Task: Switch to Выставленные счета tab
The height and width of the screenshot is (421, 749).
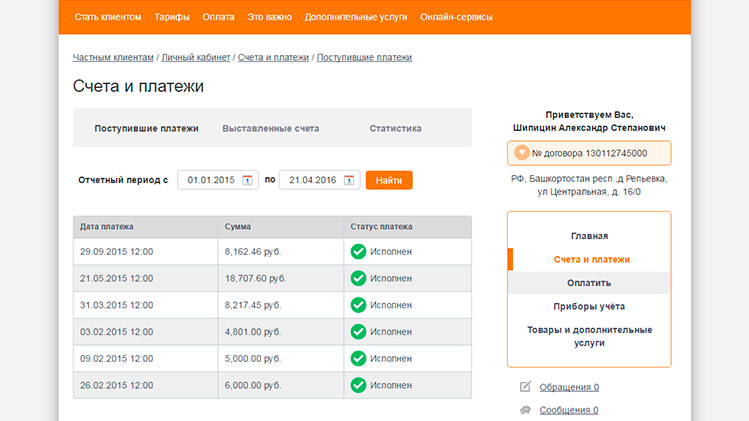Action: (x=271, y=129)
